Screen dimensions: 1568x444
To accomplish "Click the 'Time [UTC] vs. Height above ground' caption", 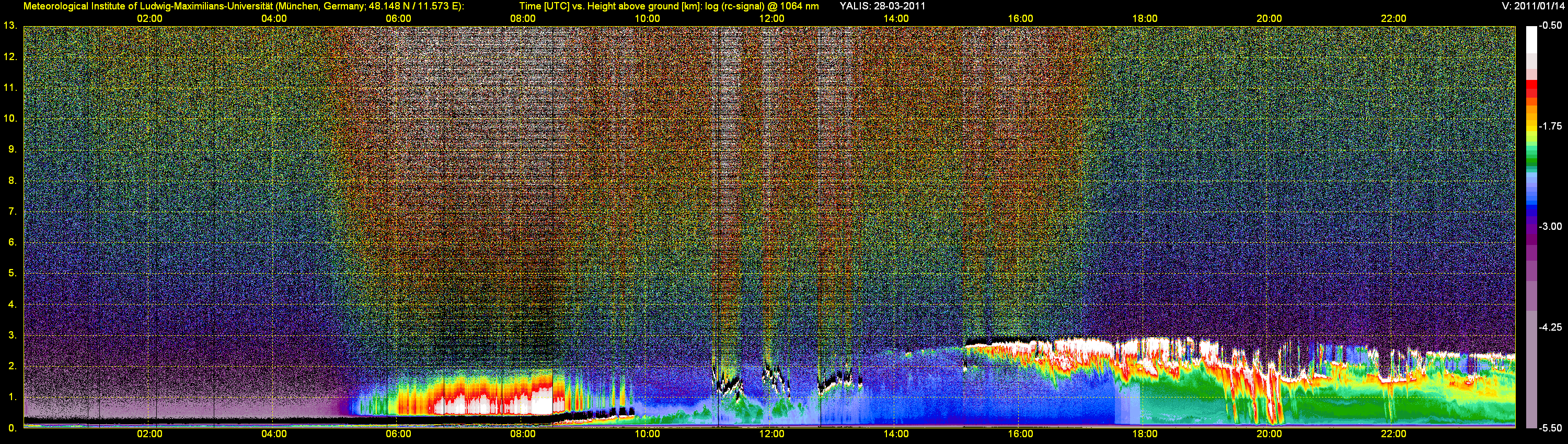I will 669,6.
